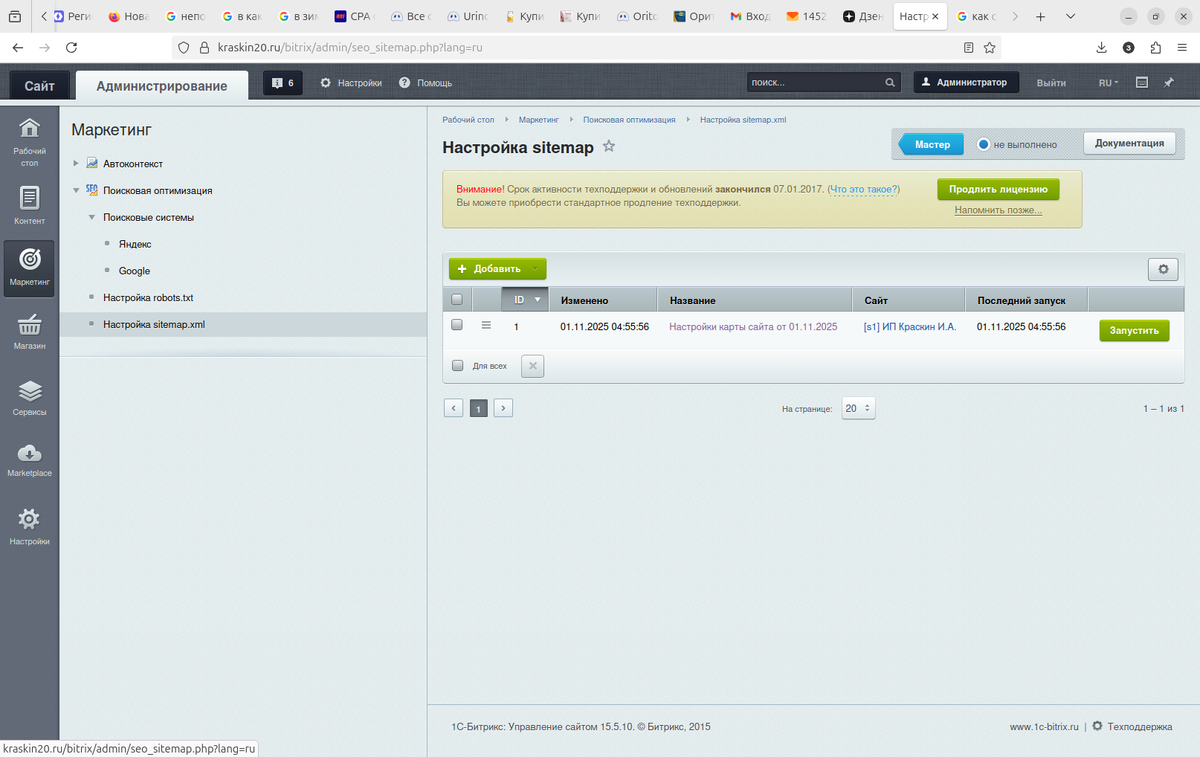This screenshot has height=757, width=1200.
Task: Select the не выполнено radio button
Action: (983, 145)
